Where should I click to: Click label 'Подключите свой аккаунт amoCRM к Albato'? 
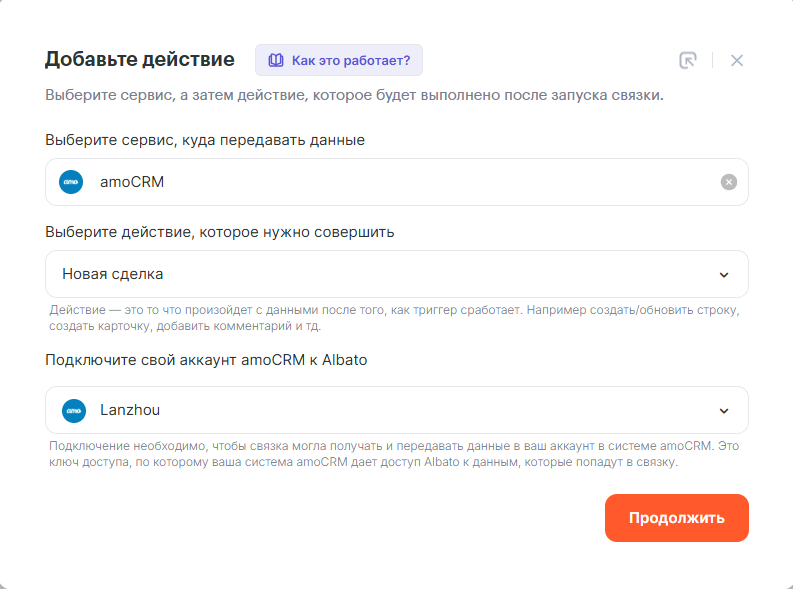[x=206, y=360]
